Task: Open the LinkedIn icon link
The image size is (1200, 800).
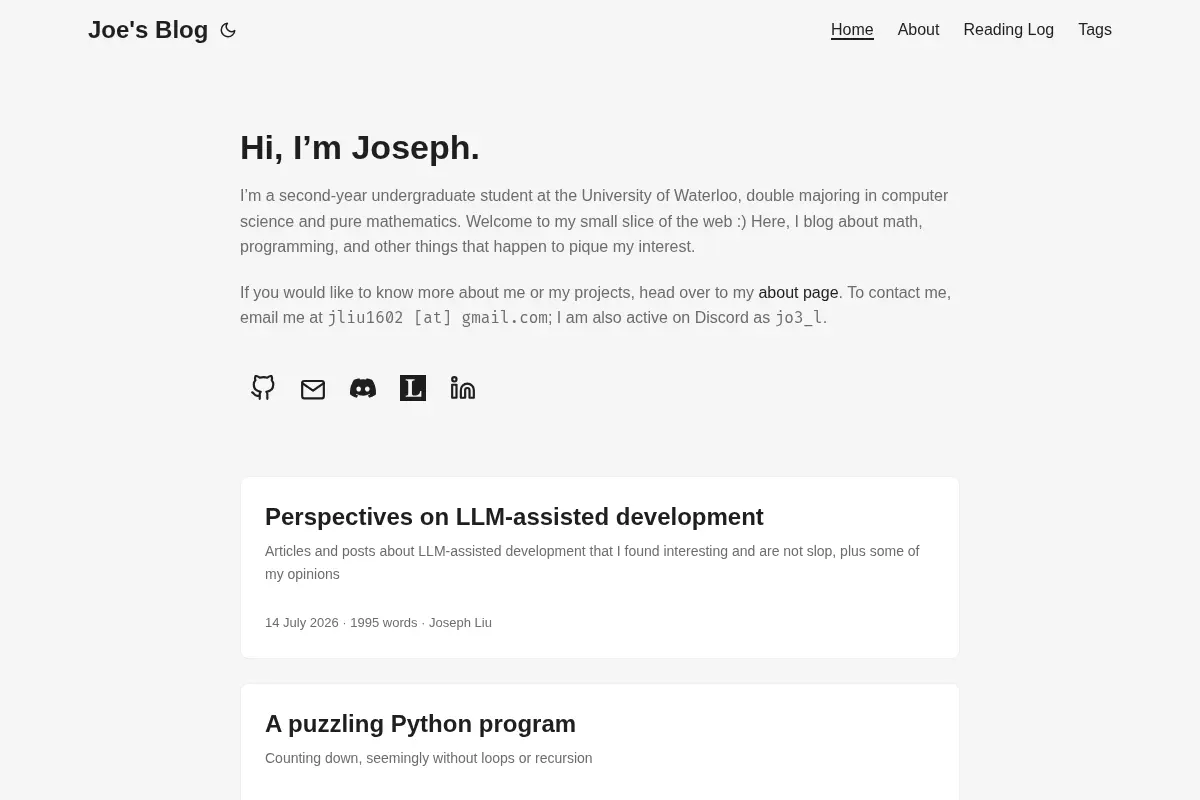Action: click(463, 388)
